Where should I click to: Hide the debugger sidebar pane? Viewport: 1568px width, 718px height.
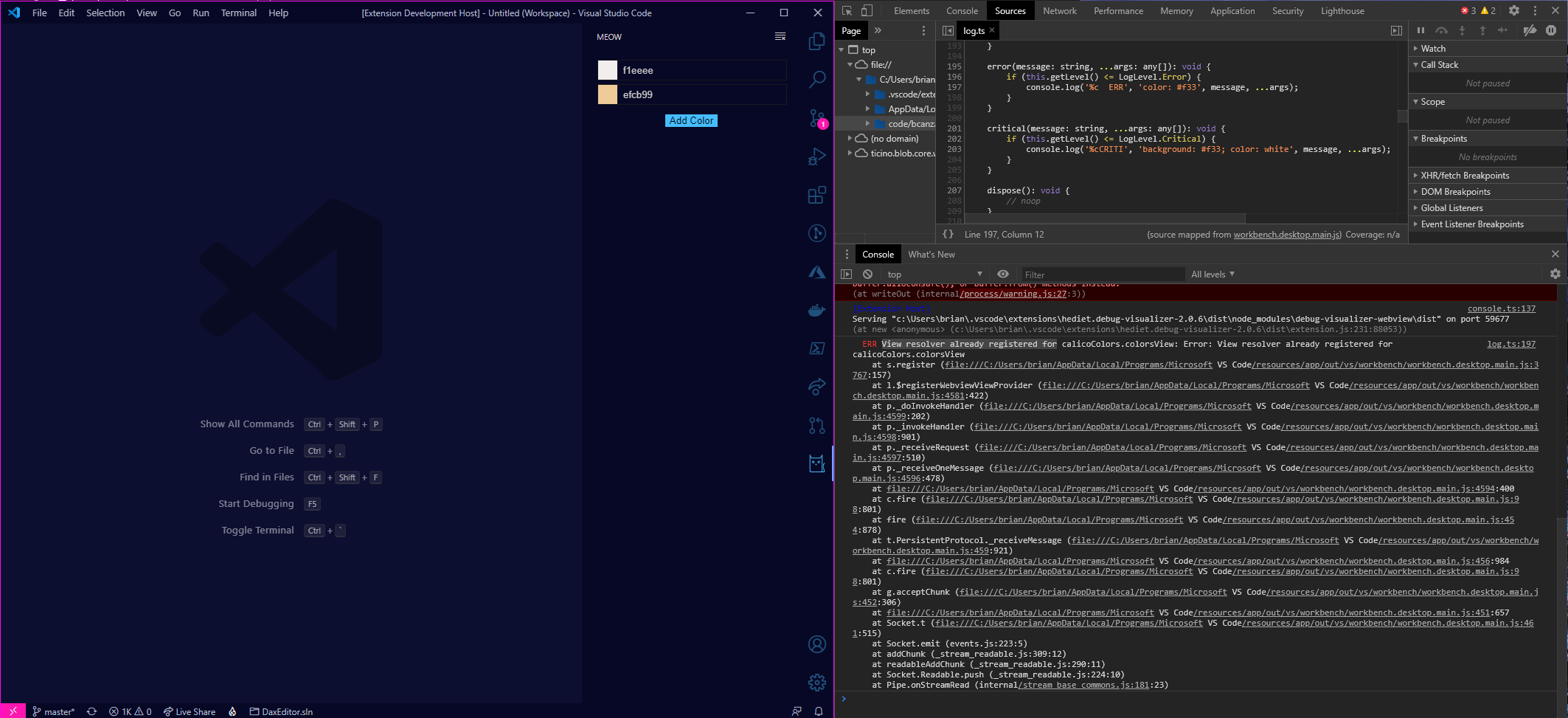coord(1396,30)
